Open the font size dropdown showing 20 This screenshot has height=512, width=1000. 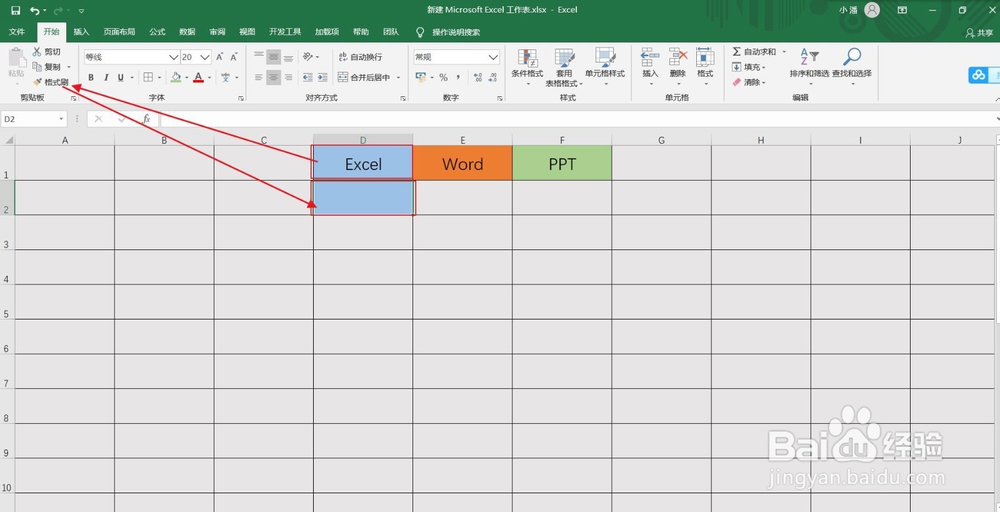pyautogui.click(x=205, y=57)
